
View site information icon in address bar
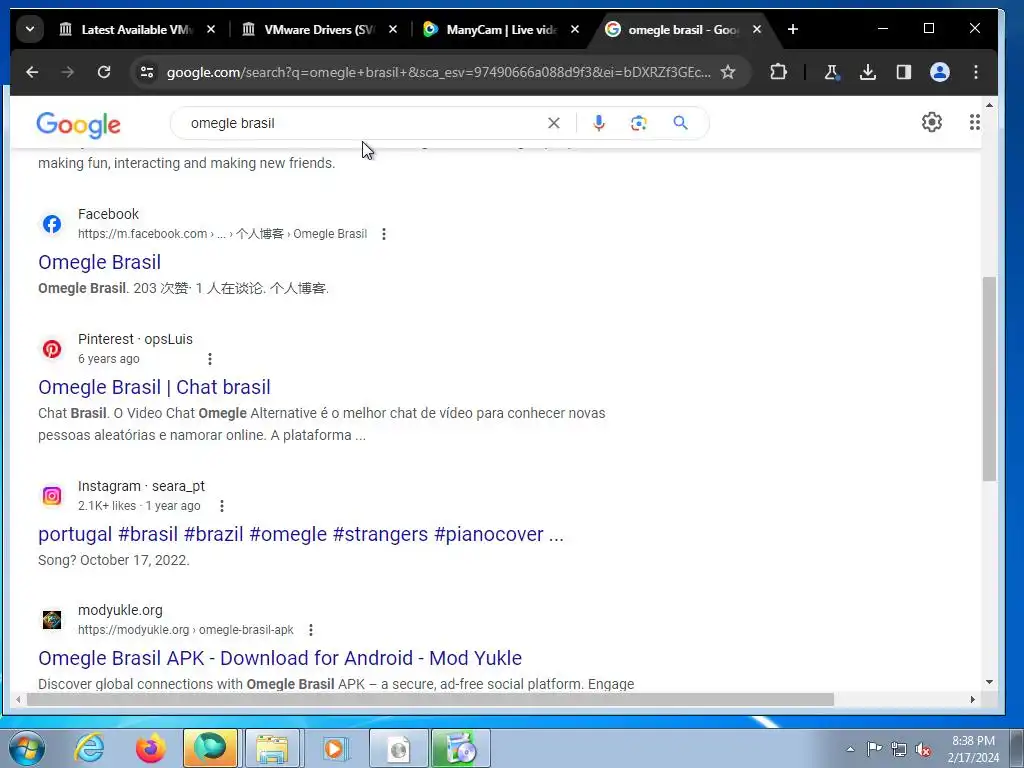tap(147, 72)
